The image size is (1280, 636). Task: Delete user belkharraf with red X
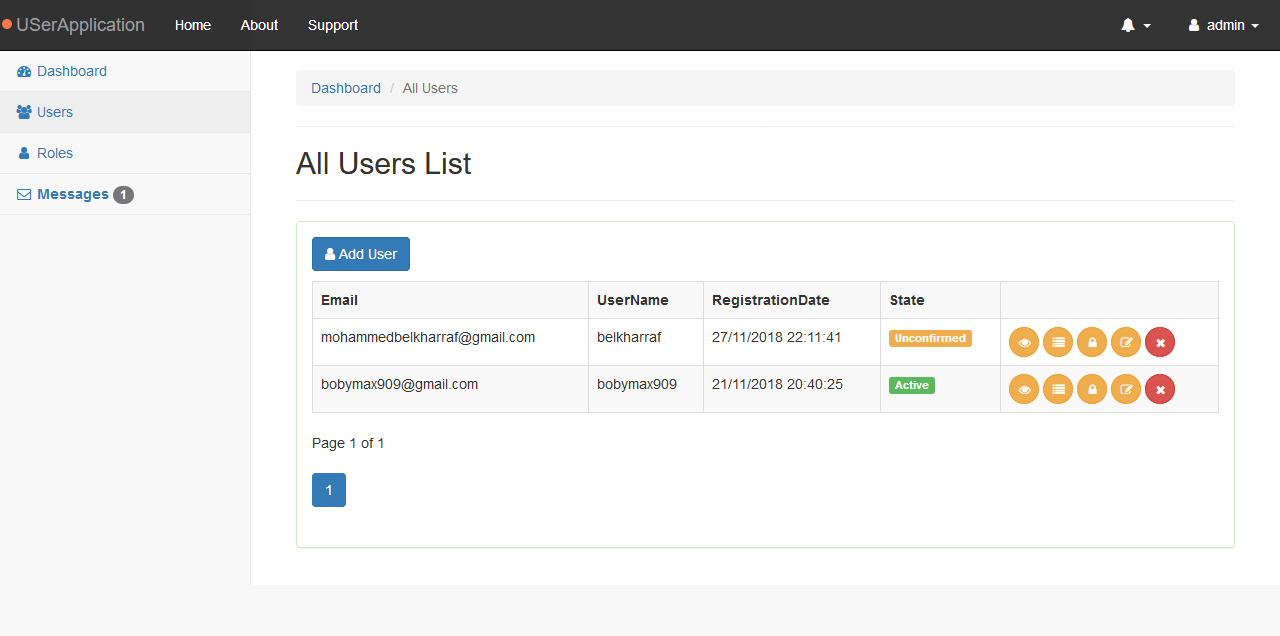[x=1160, y=342]
